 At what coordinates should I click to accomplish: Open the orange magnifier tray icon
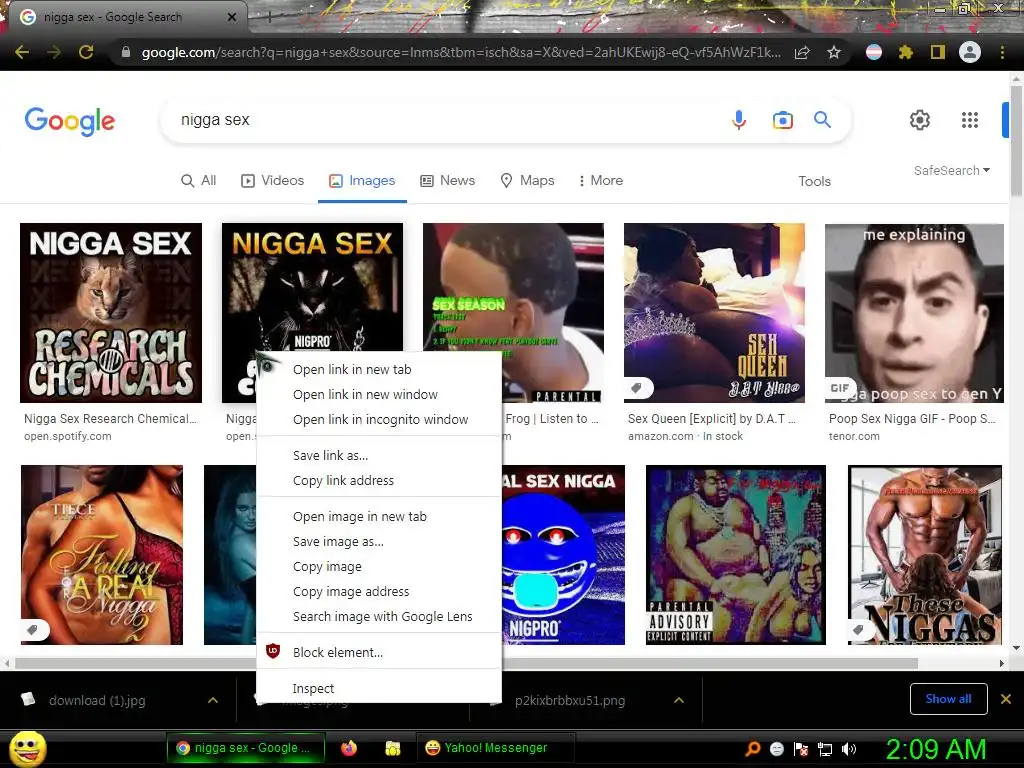tap(753, 748)
